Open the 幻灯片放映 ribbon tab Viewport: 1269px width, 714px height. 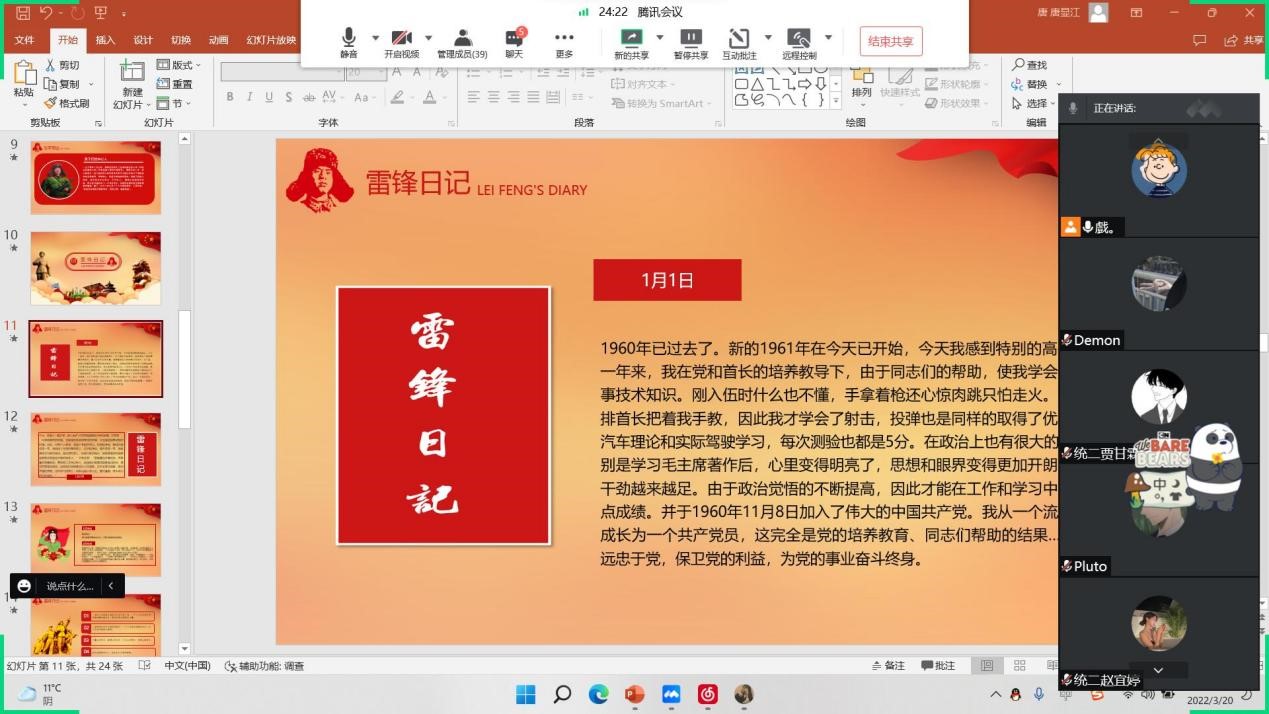pyautogui.click(x=271, y=40)
